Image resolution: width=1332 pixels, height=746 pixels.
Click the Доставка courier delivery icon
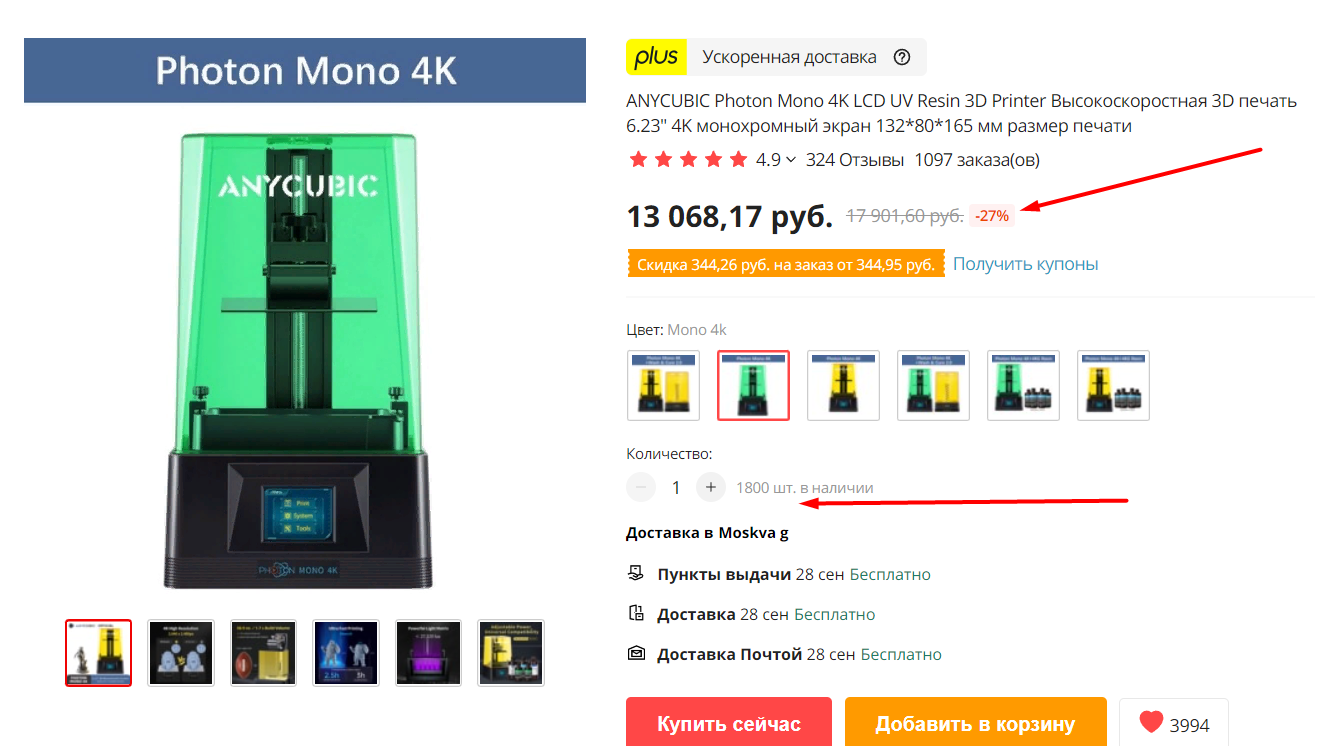[635, 614]
